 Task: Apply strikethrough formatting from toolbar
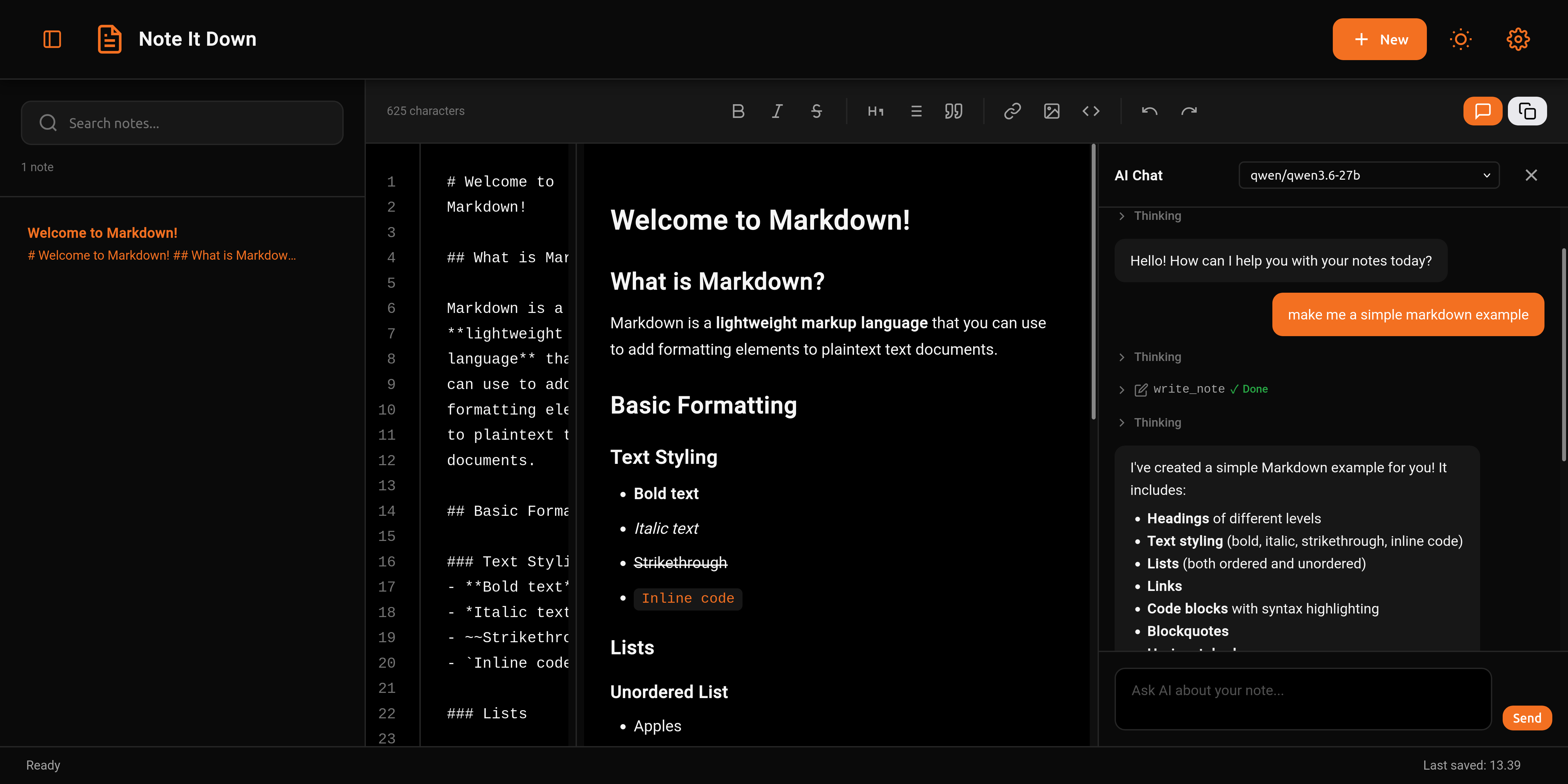pyautogui.click(x=816, y=111)
